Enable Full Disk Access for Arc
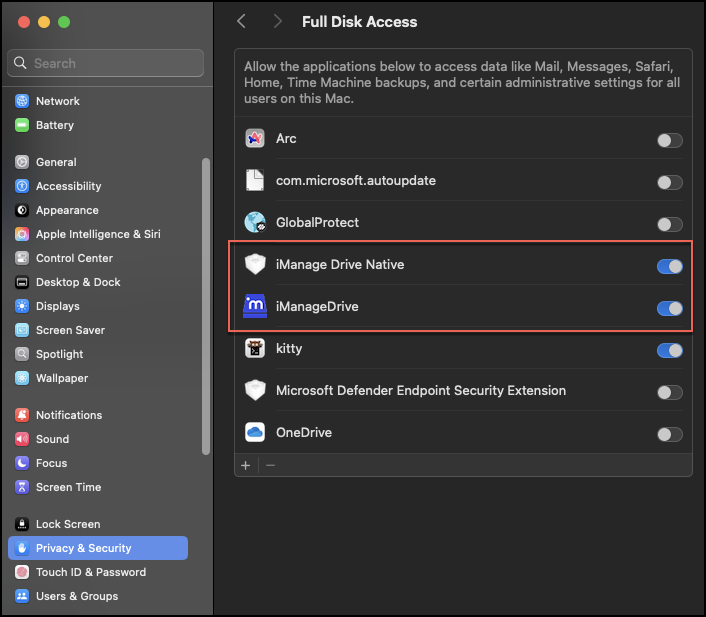The image size is (706, 617). tap(669, 140)
